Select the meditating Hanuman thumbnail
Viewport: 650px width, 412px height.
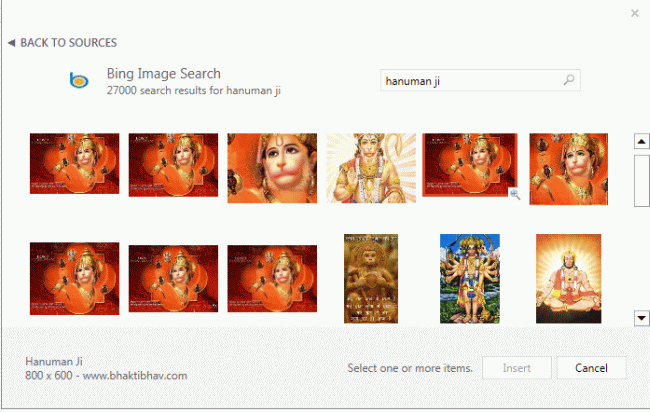pyautogui.click(x=568, y=279)
